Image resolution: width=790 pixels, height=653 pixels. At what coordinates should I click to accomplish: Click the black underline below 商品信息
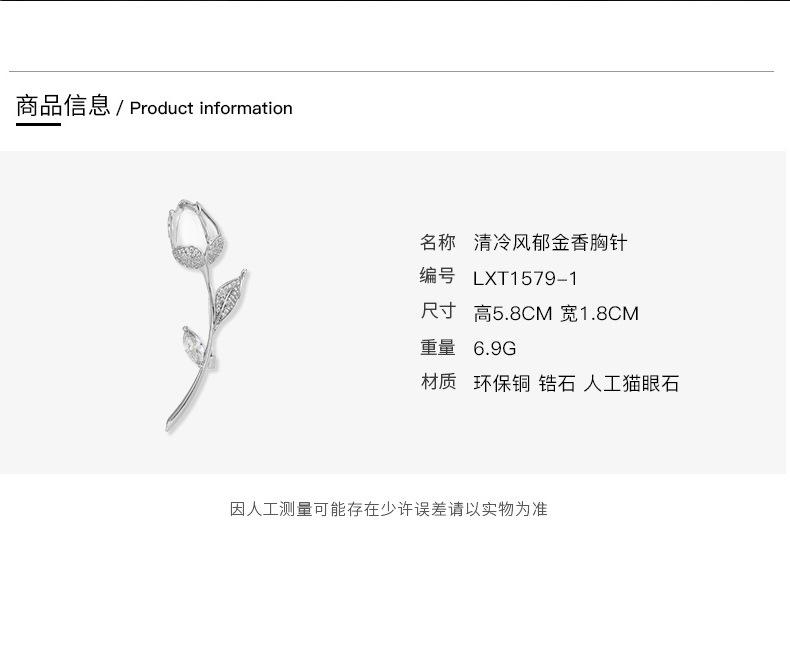click(38, 124)
